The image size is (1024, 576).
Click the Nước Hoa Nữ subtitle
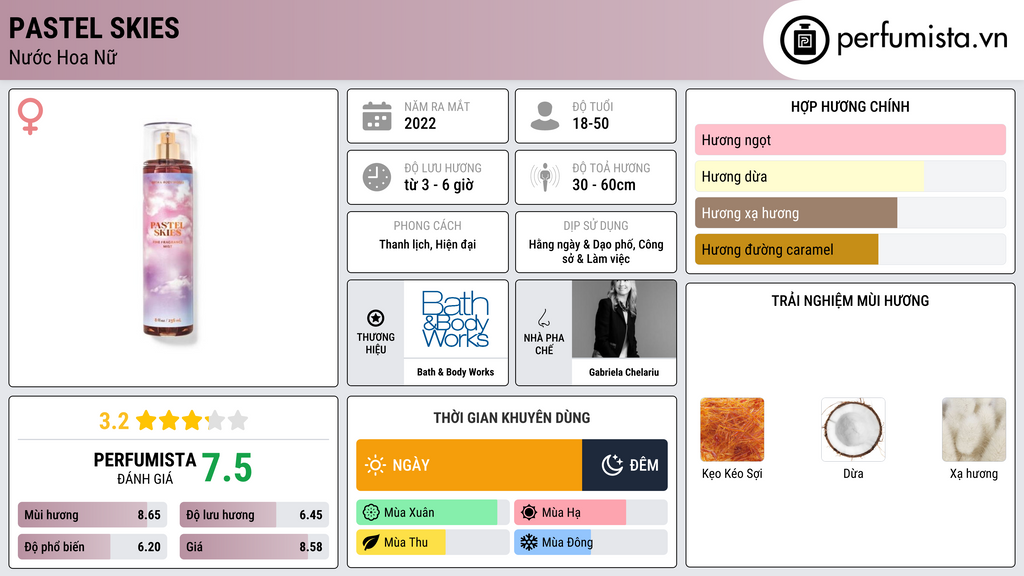[x=63, y=57]
